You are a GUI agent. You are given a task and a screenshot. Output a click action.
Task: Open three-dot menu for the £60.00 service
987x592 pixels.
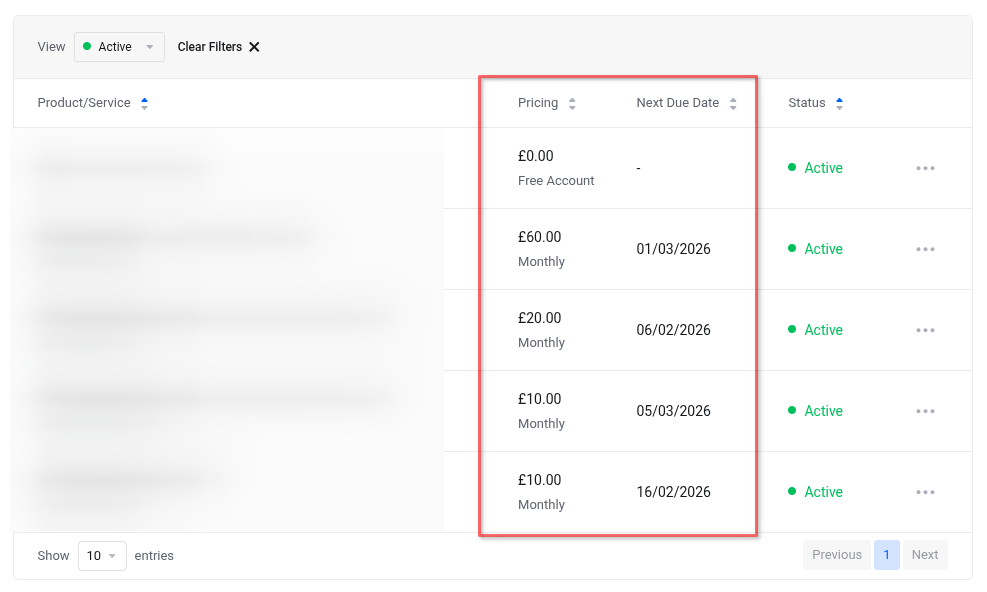tap(925, 249)
